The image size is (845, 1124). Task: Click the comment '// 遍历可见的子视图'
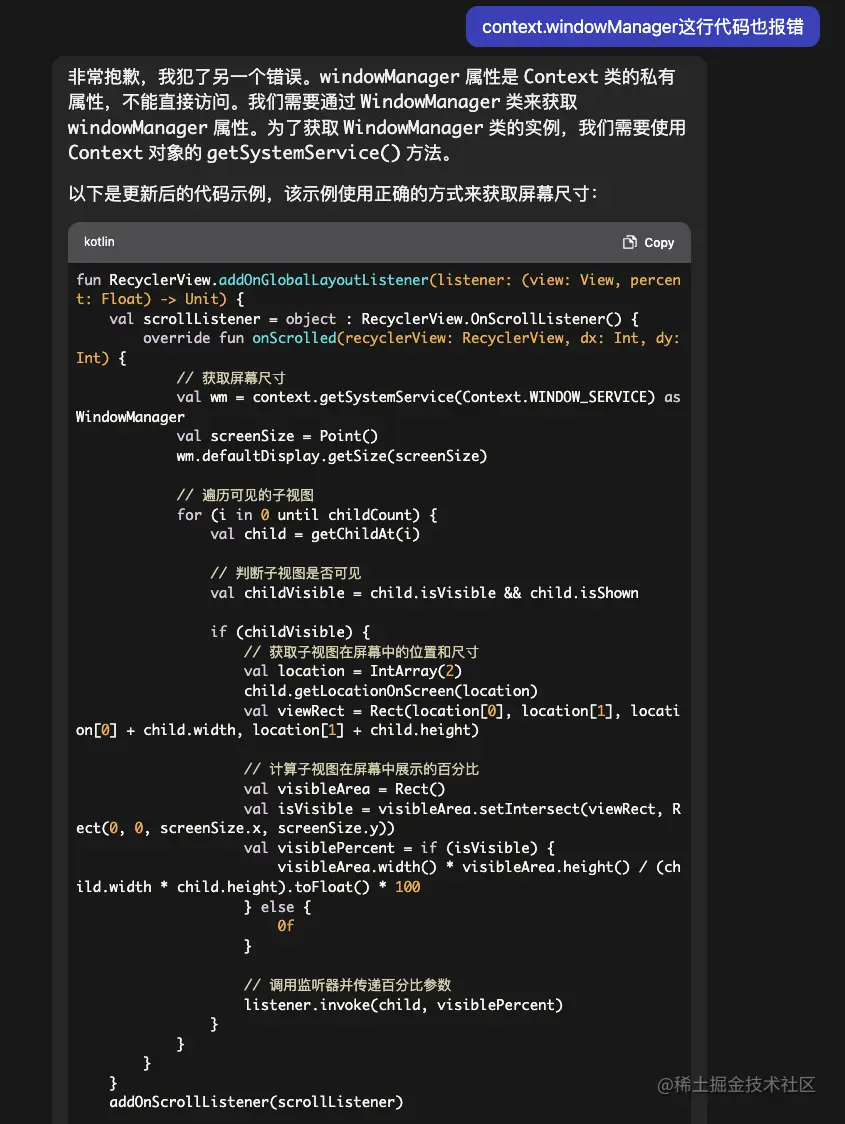(x=245, y=495)
